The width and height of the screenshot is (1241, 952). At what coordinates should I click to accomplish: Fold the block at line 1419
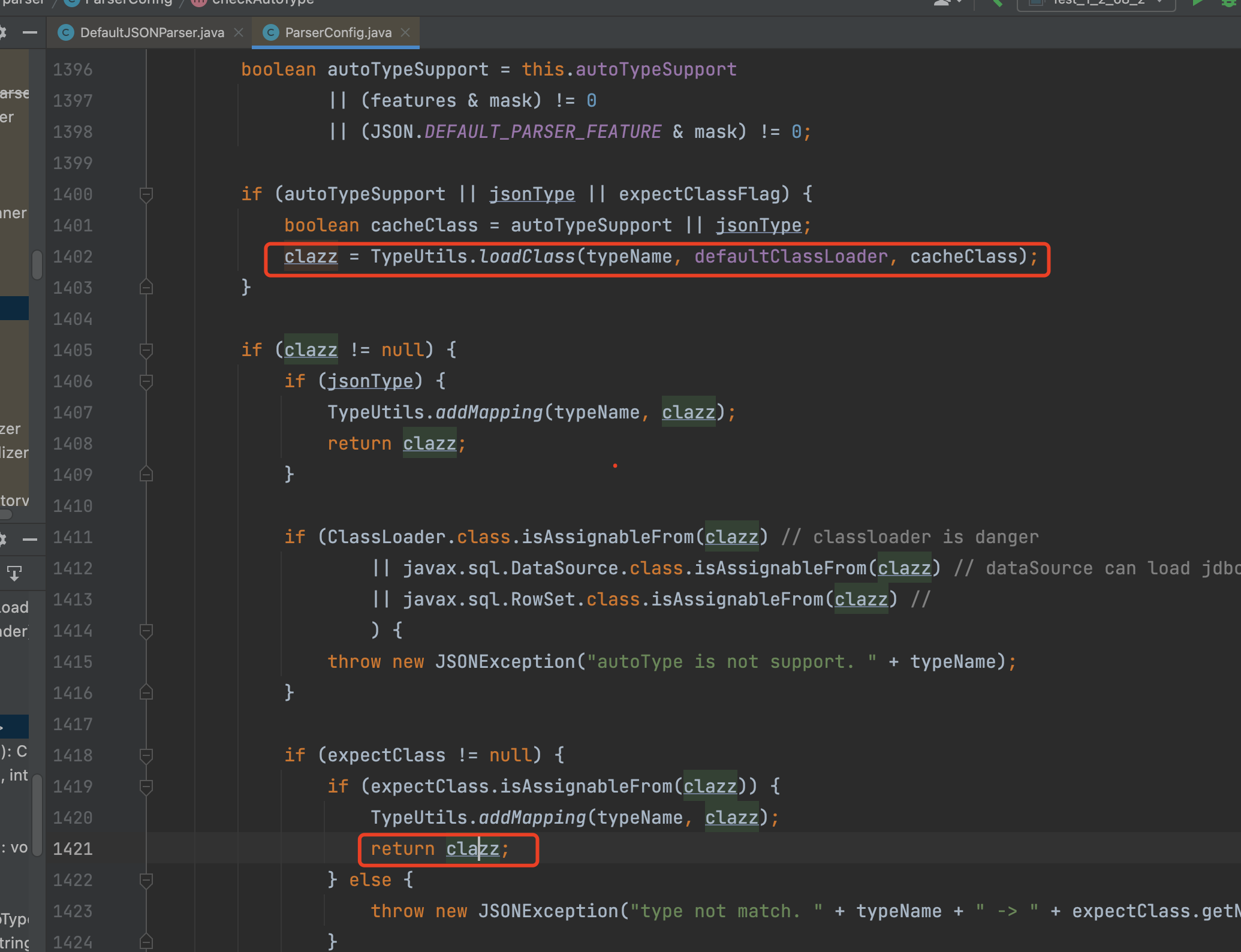(x=146, y=787)
